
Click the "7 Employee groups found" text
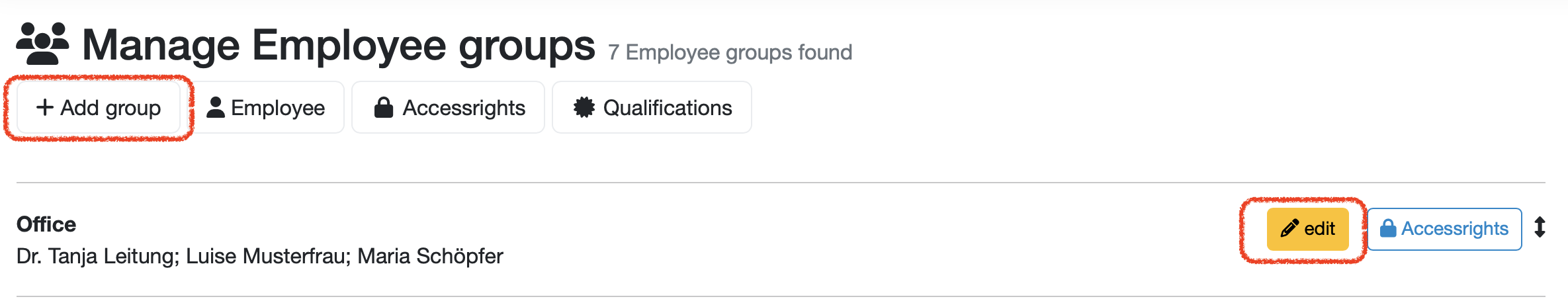[x=730, y=52]
